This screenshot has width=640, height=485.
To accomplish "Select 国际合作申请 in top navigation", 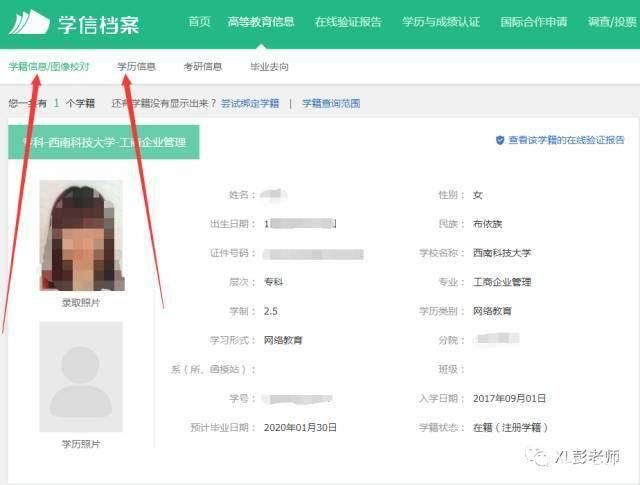I will click(x=534, y=22).
